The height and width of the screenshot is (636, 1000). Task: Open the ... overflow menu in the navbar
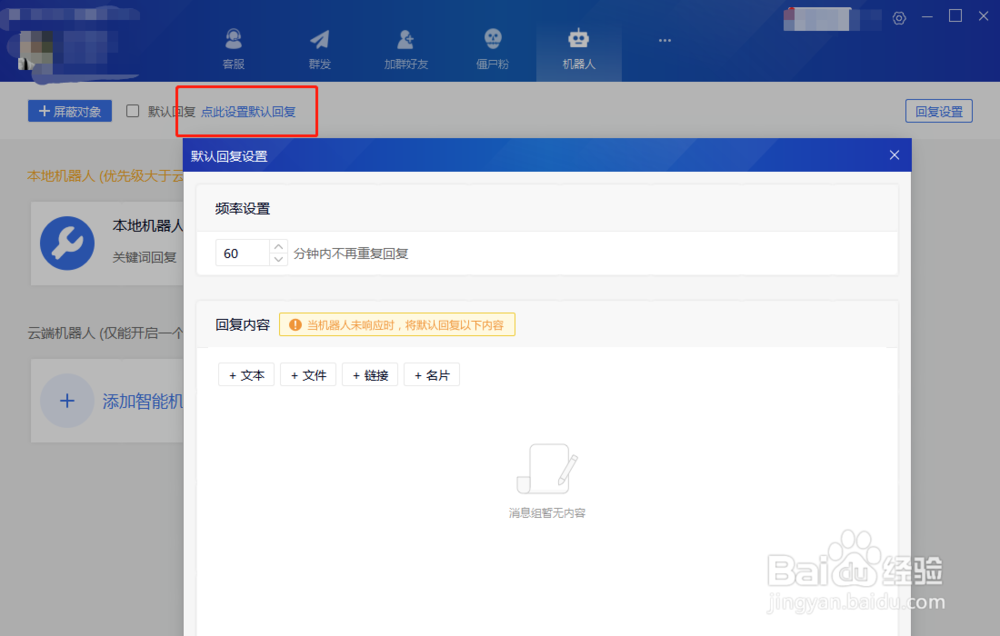[664, 40]
